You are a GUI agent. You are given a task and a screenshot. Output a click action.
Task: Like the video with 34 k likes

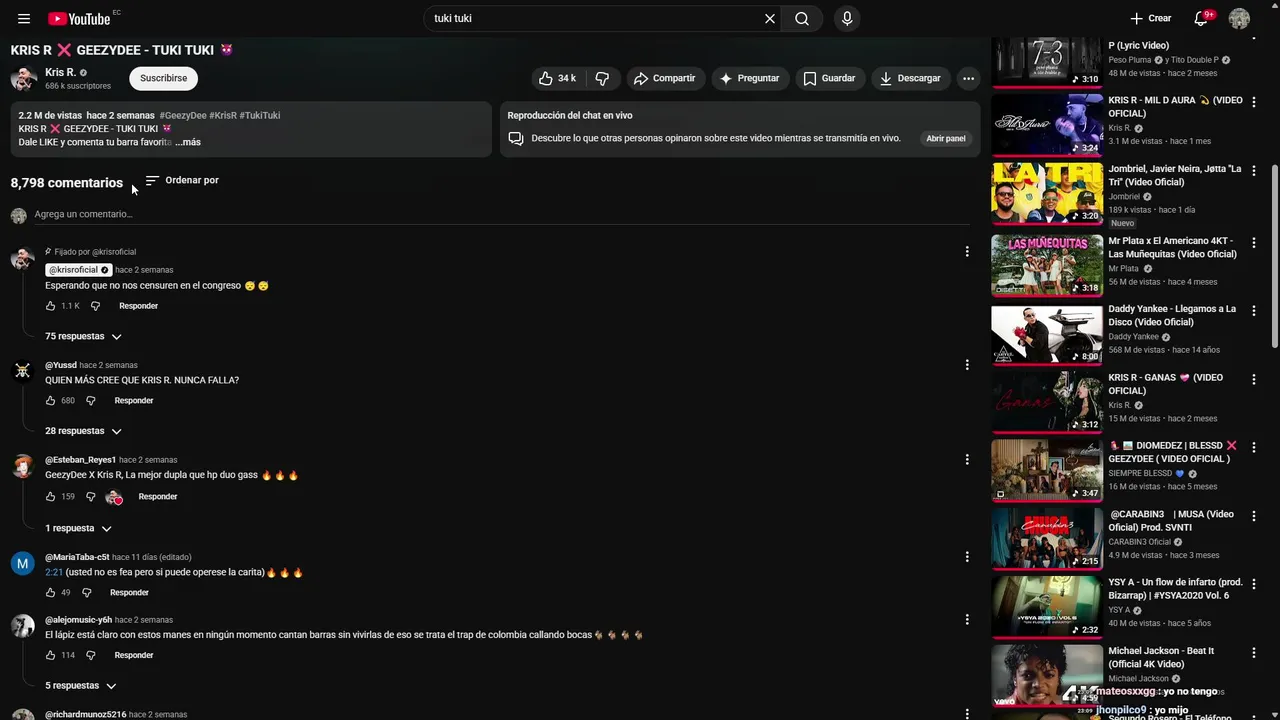point(558,78)
